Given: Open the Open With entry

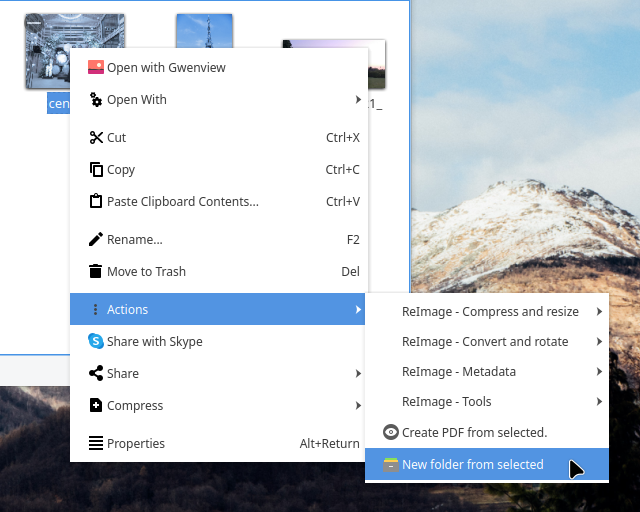Looking at the screenshot, I should pos(219,100).
